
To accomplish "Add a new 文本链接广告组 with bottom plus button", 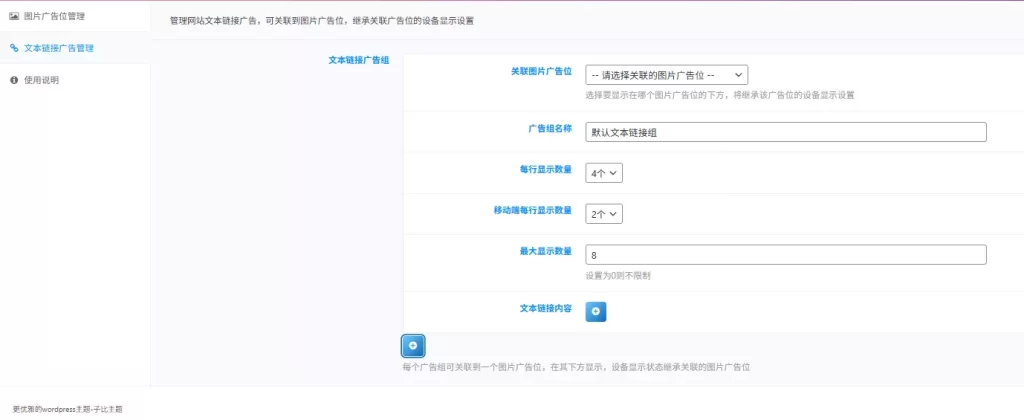I will [413, 346].
